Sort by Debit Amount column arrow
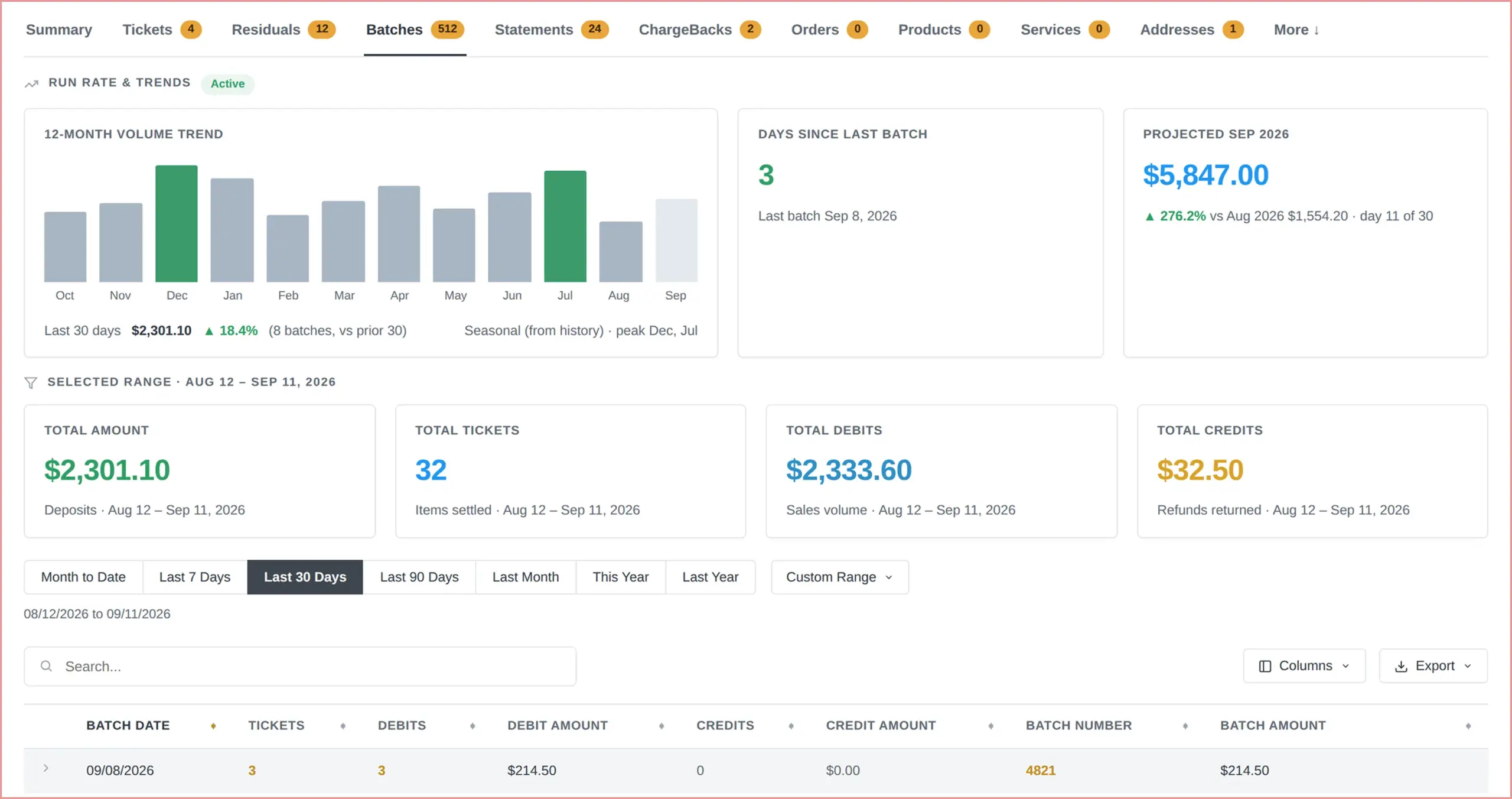The height and width of the screenshot is (799, 1512). [661, 726]
